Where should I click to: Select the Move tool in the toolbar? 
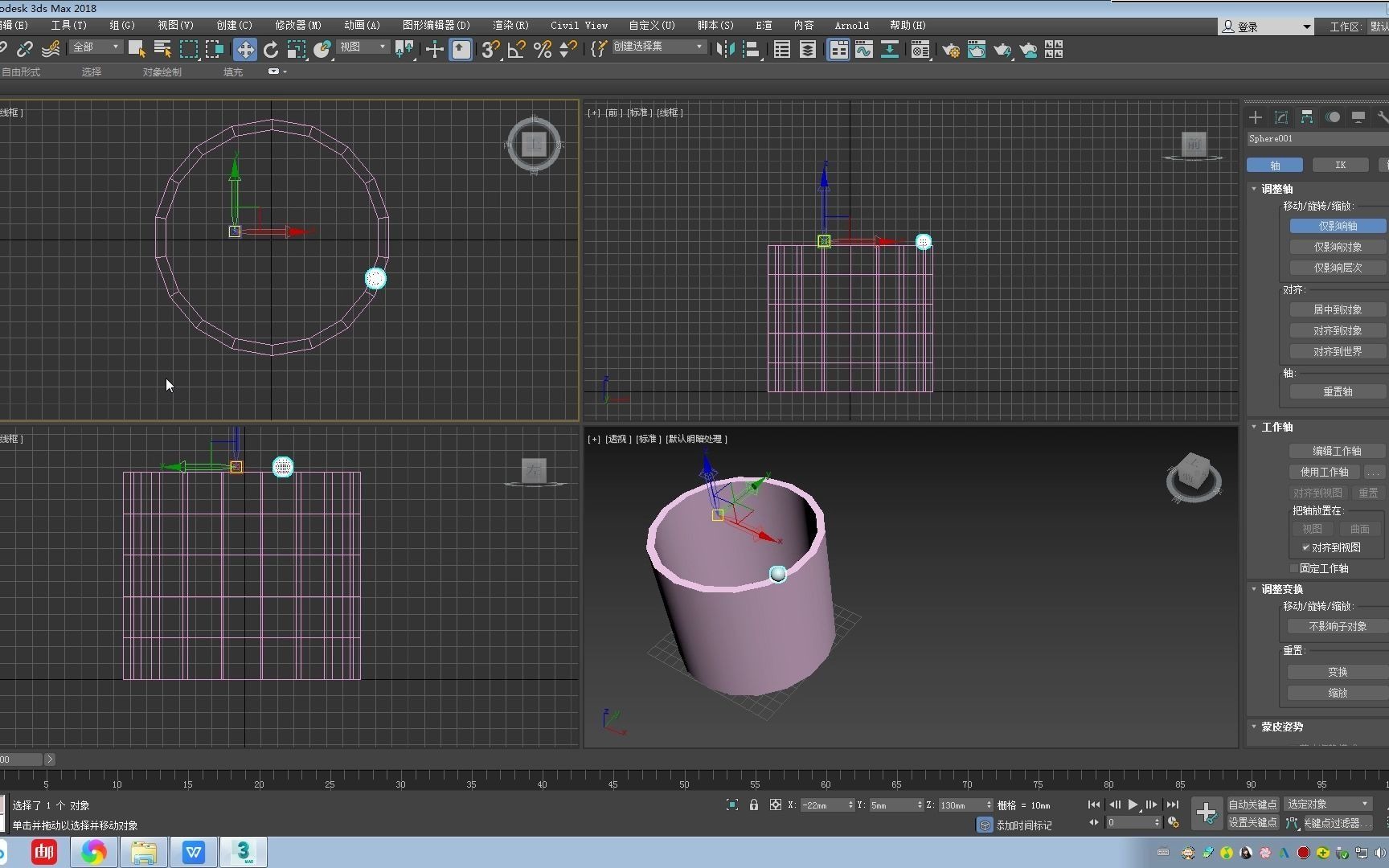245,49
